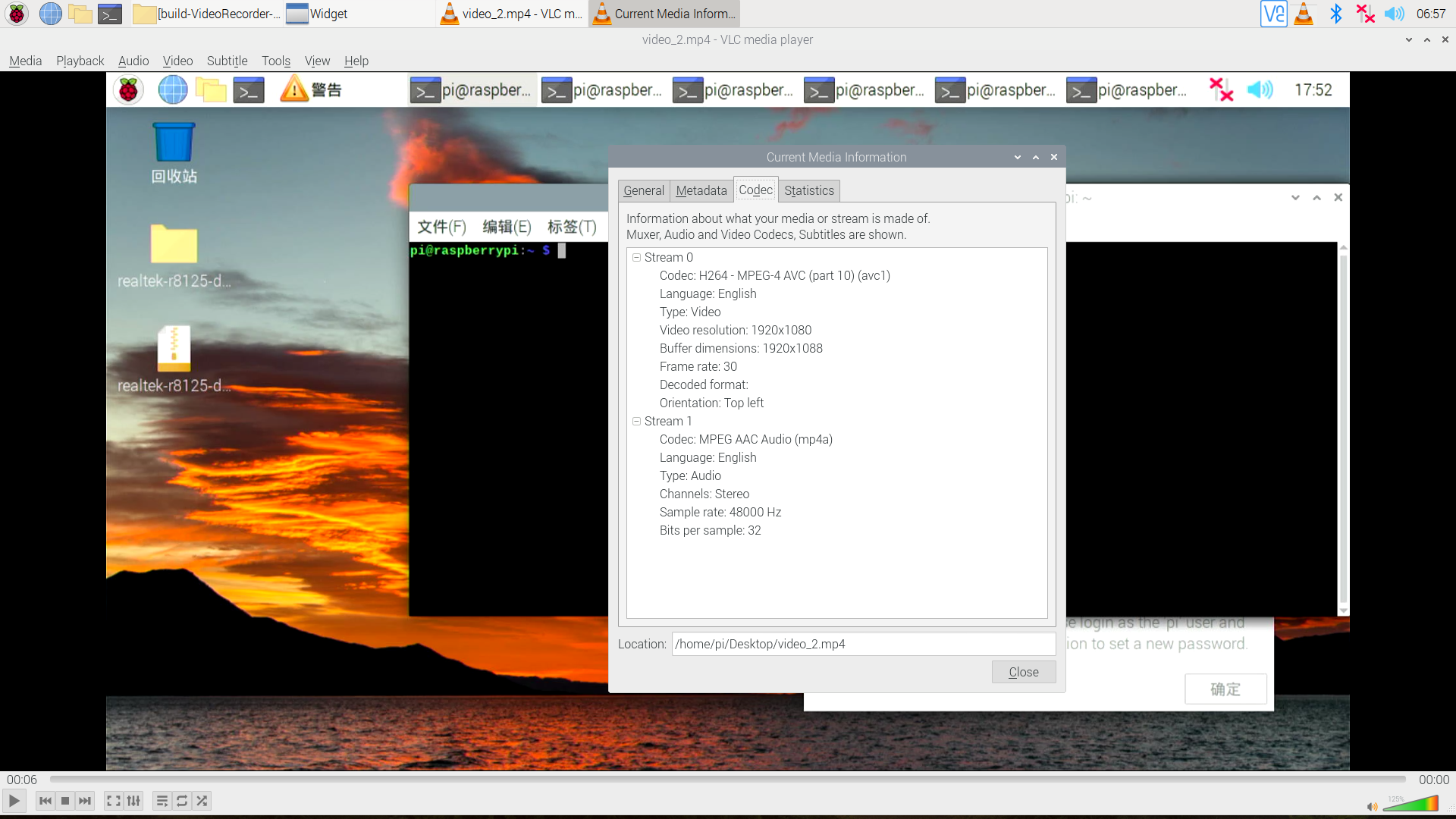
Task: Select the Codec H264 row
Action: pyautogui.click(x=775, y=276)
